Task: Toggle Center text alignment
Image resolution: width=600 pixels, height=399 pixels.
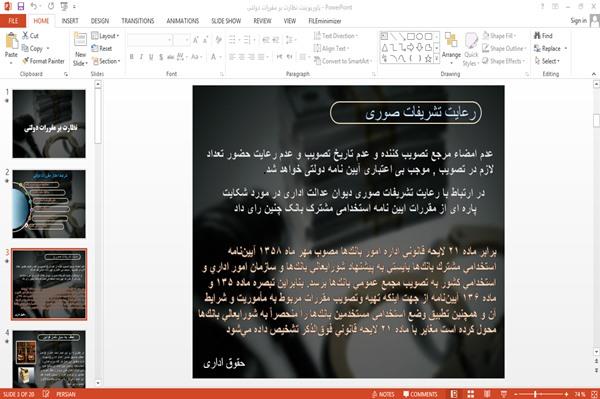Action: click(x=241, y=57)
